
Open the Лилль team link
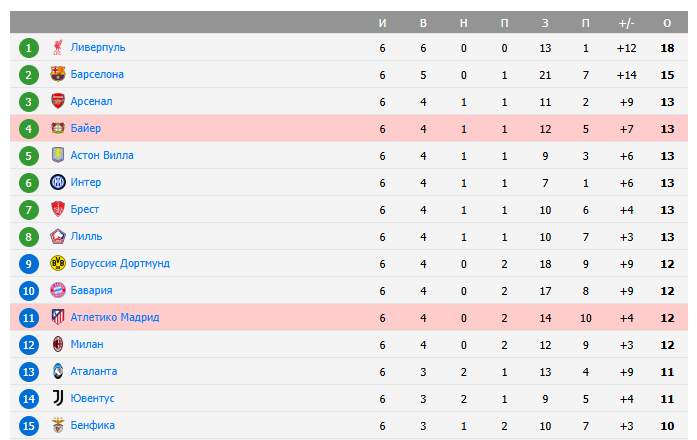(x=86, y=236)
